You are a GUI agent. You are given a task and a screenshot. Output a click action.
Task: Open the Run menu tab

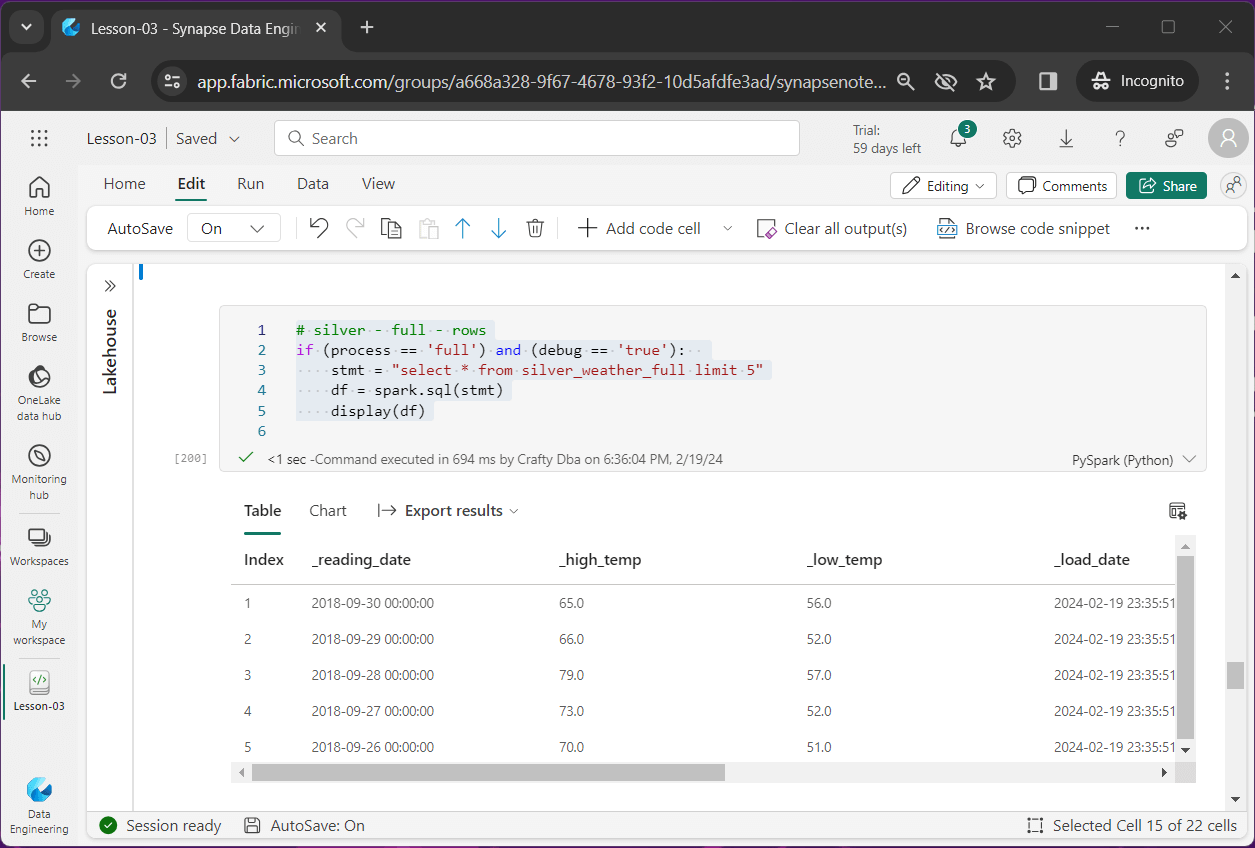[x=250, y=184]
